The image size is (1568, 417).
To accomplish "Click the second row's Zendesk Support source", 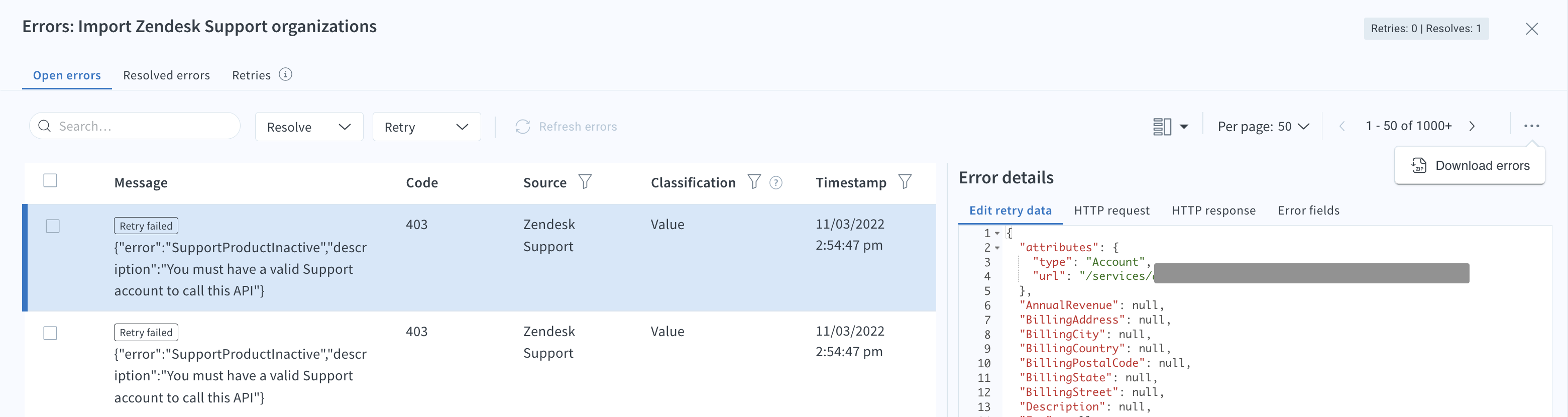I will tap(549, 342).
